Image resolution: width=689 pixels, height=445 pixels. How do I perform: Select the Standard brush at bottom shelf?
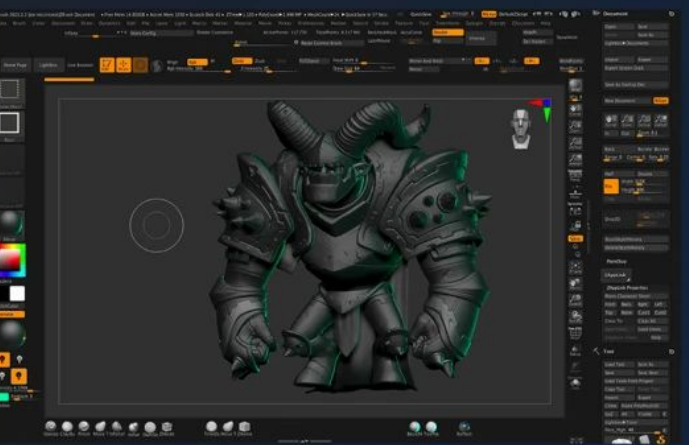point(51,428)
